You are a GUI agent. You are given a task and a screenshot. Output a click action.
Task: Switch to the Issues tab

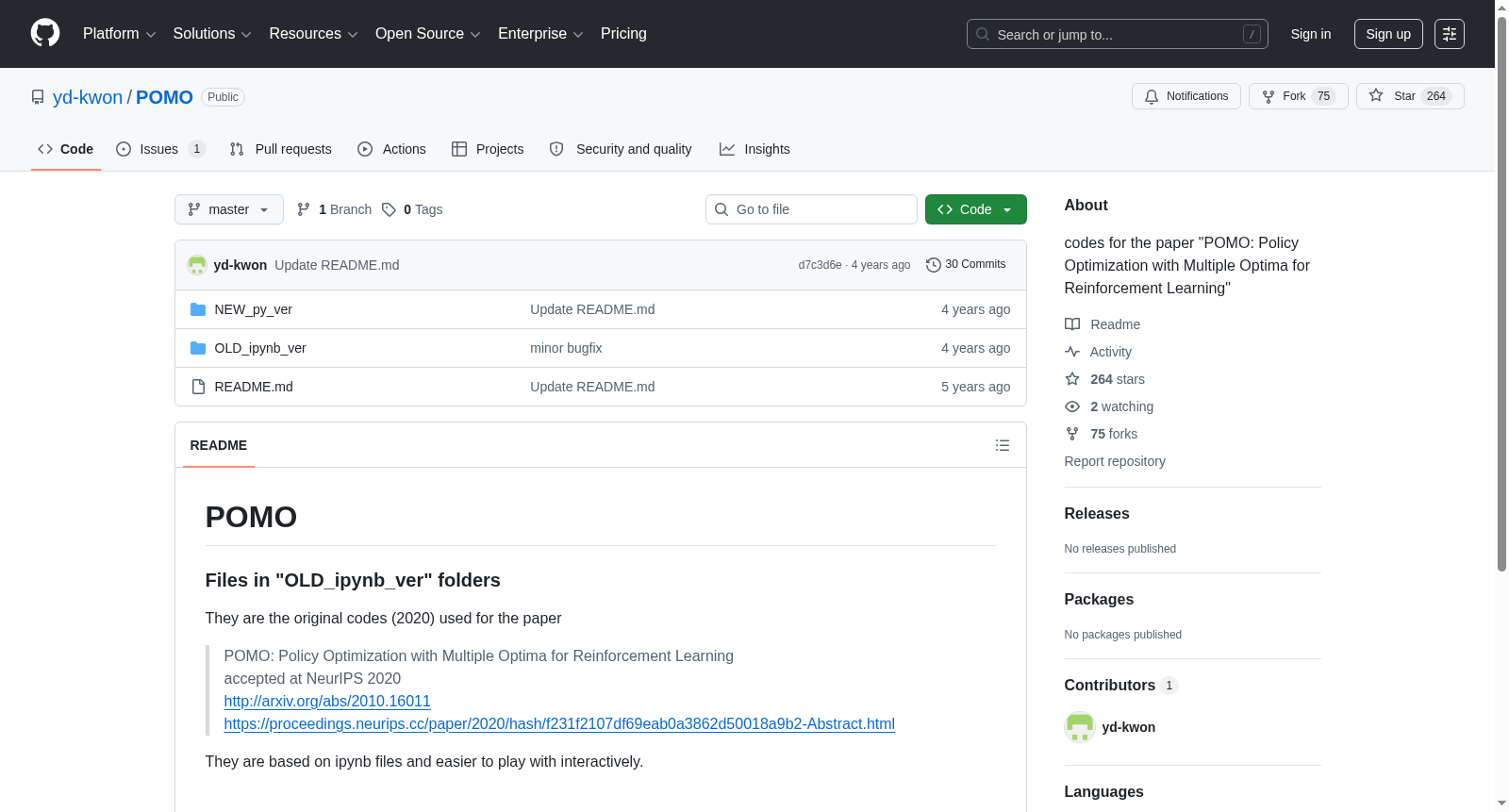click(x=160, y=149)
